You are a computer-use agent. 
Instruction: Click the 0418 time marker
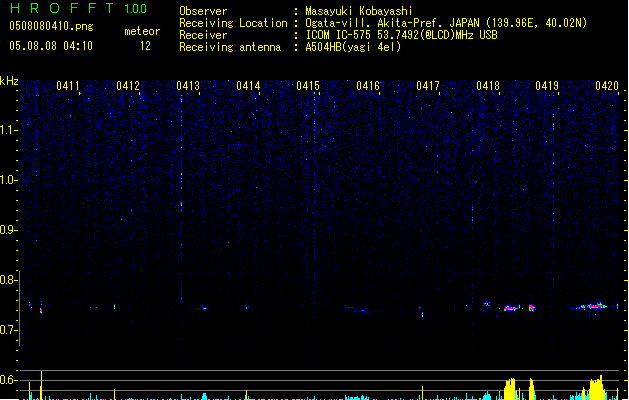488,86
